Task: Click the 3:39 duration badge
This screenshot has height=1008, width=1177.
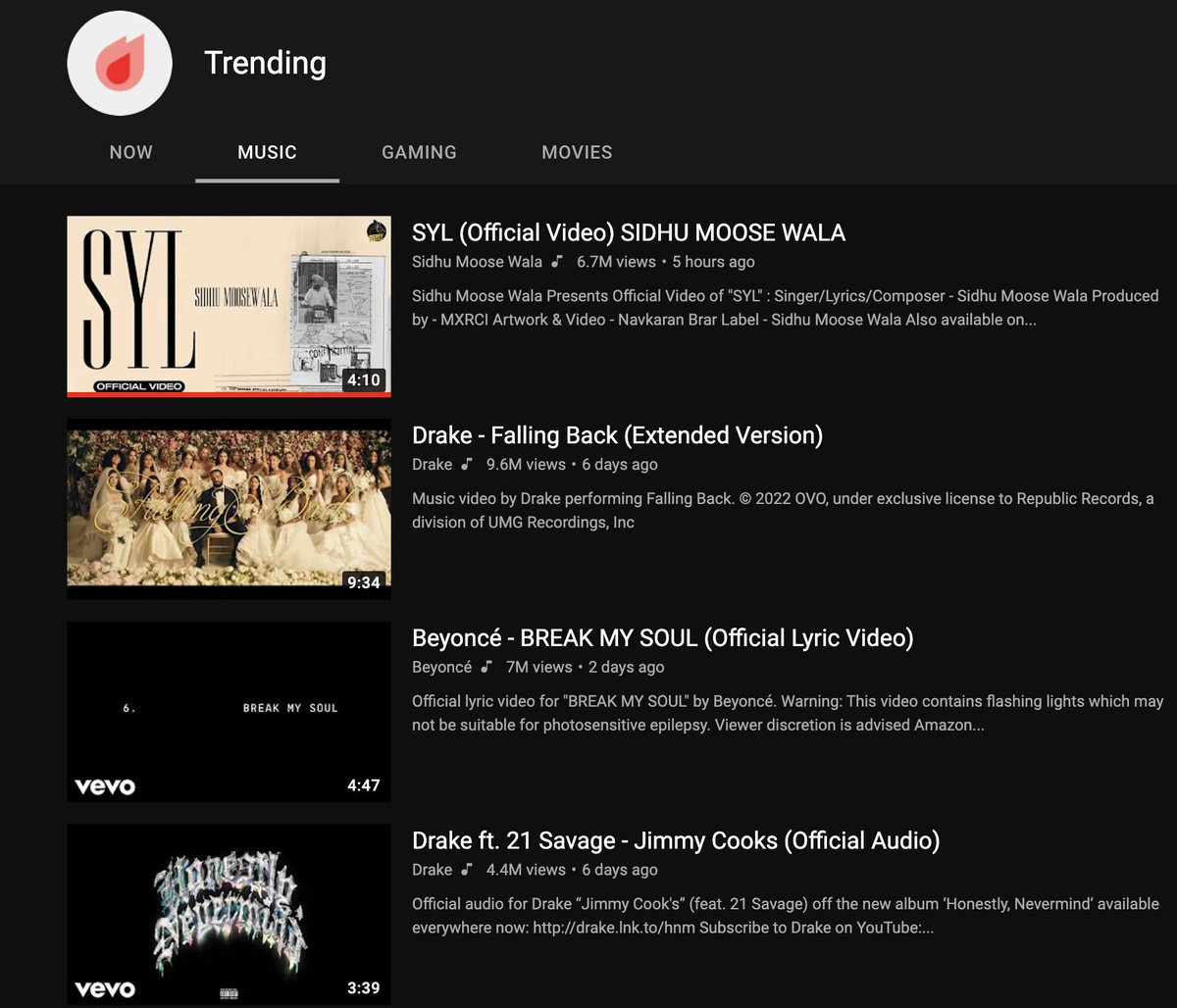Action: [x=363, y=988]
